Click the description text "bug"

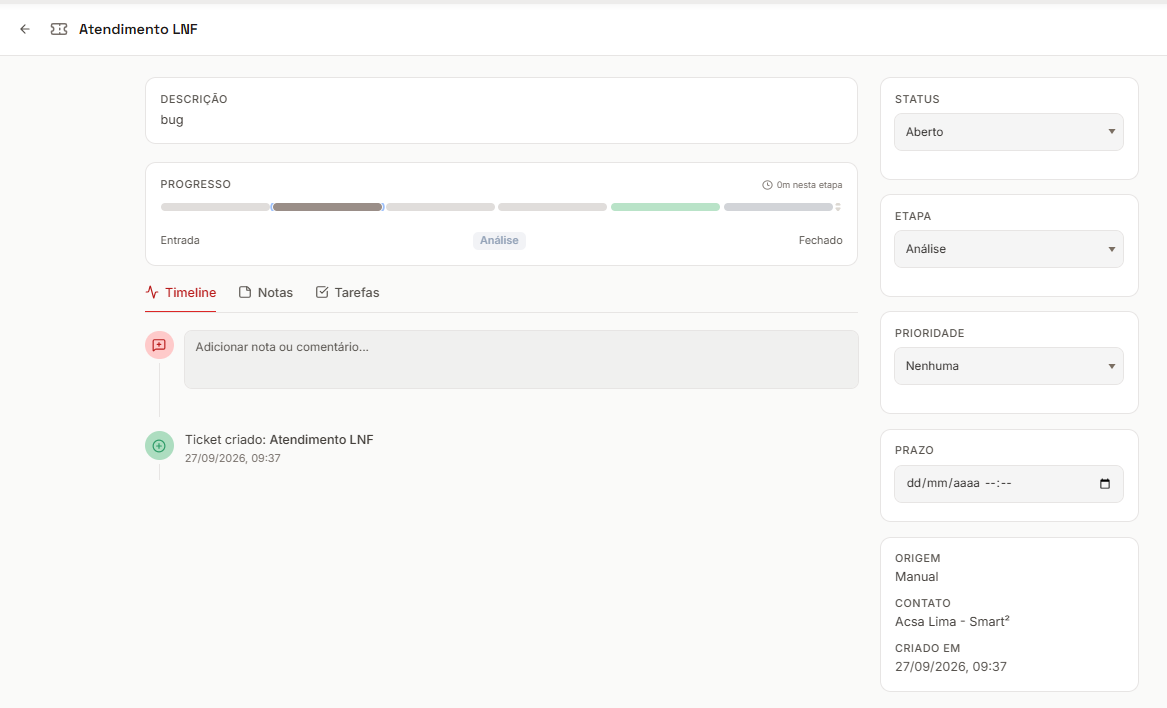click(x=172, y=120)
